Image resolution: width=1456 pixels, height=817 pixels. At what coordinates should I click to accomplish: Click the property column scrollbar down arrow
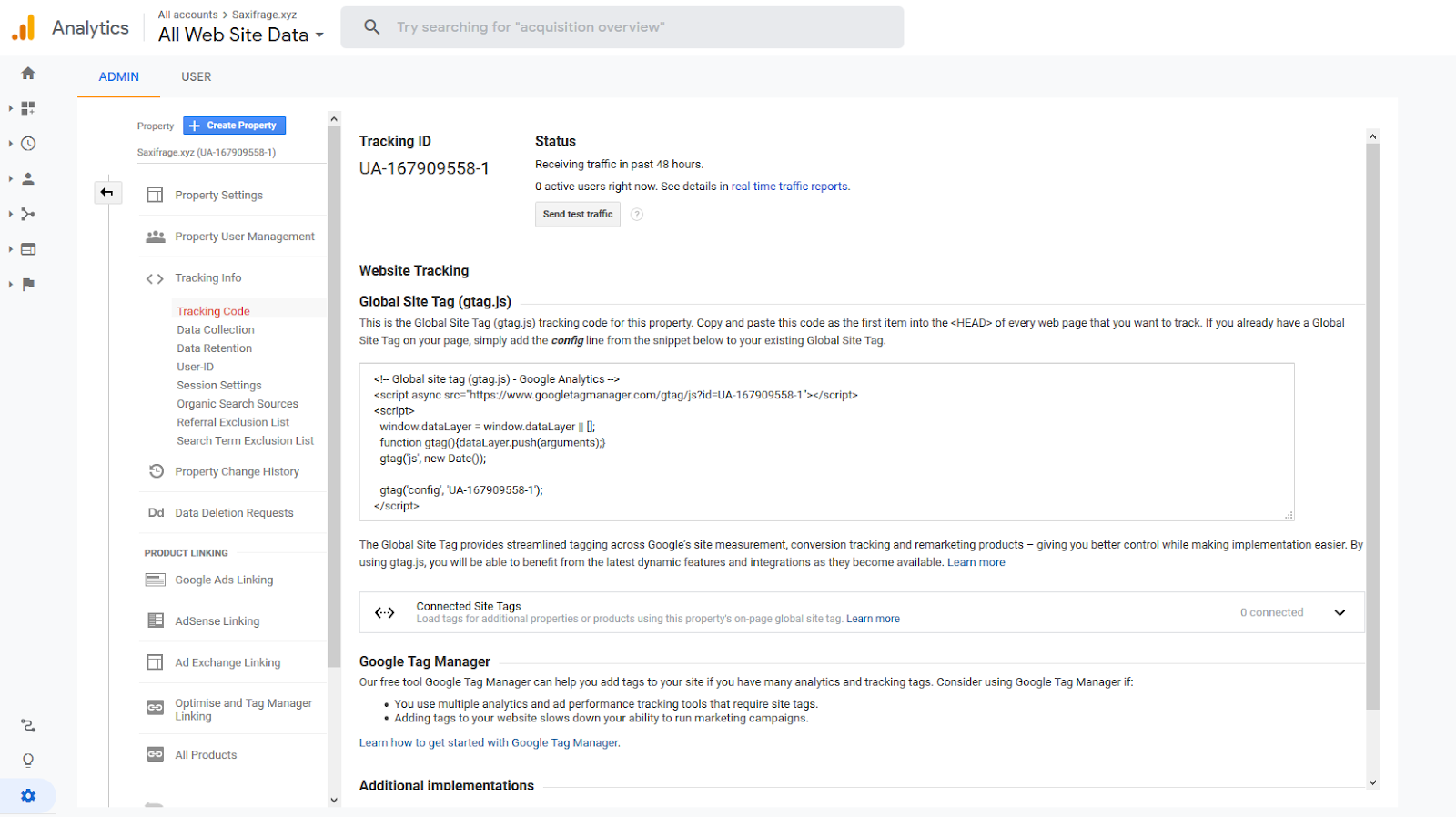(x=334, y=801)
